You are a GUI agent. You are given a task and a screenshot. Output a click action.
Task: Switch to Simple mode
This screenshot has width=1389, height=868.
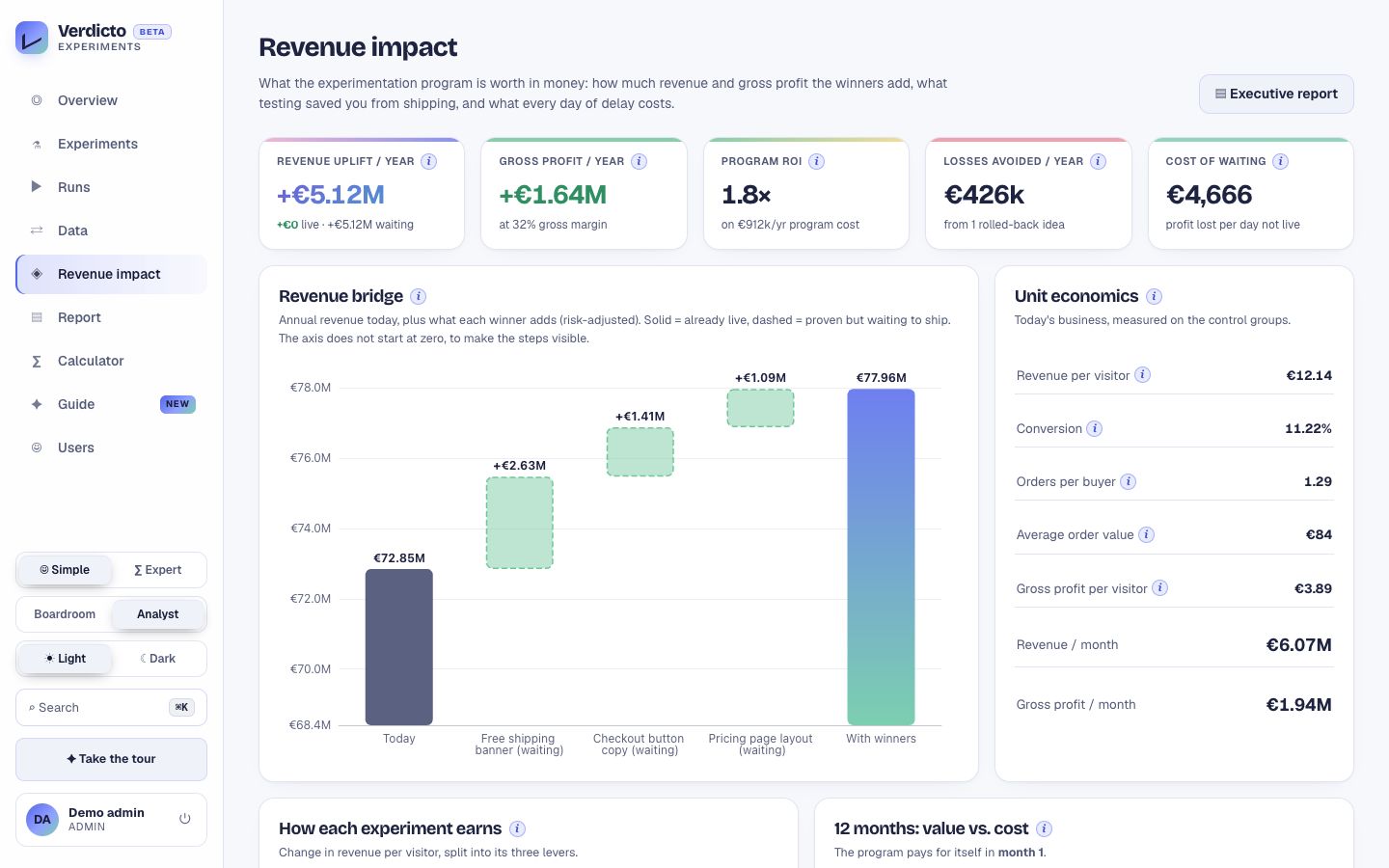pyautogui.click(x=65, y=570)
